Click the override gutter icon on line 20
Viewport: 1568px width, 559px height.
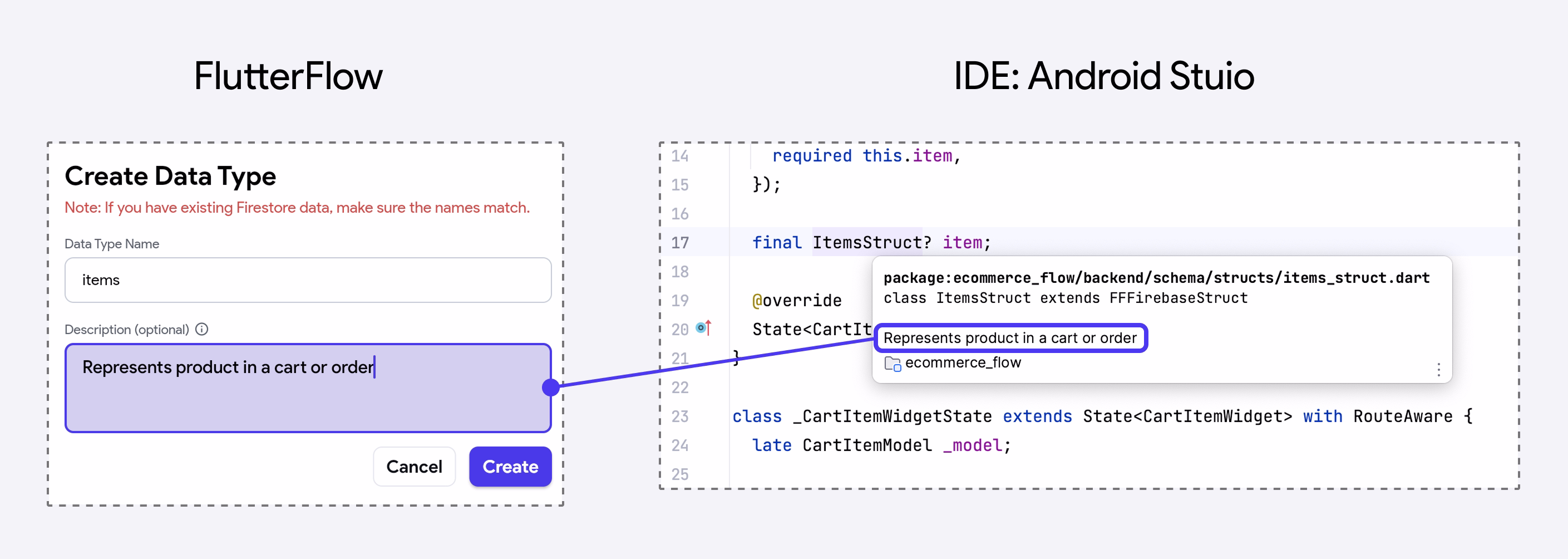click(x=703, y=328)
